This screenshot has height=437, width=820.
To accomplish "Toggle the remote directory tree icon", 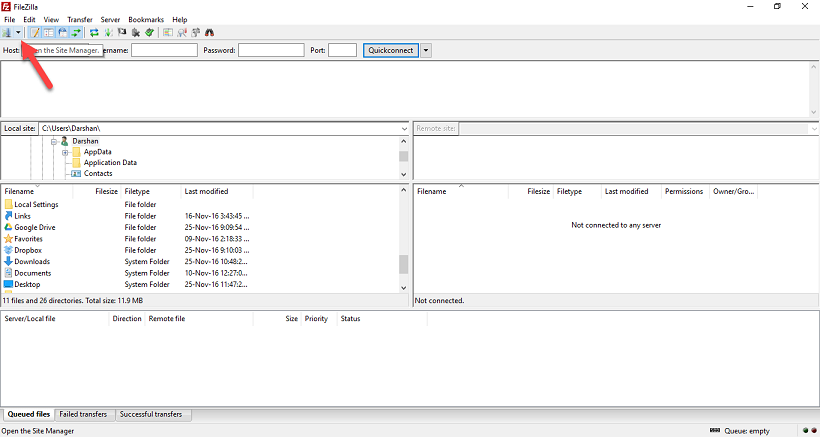I will 62,32.
